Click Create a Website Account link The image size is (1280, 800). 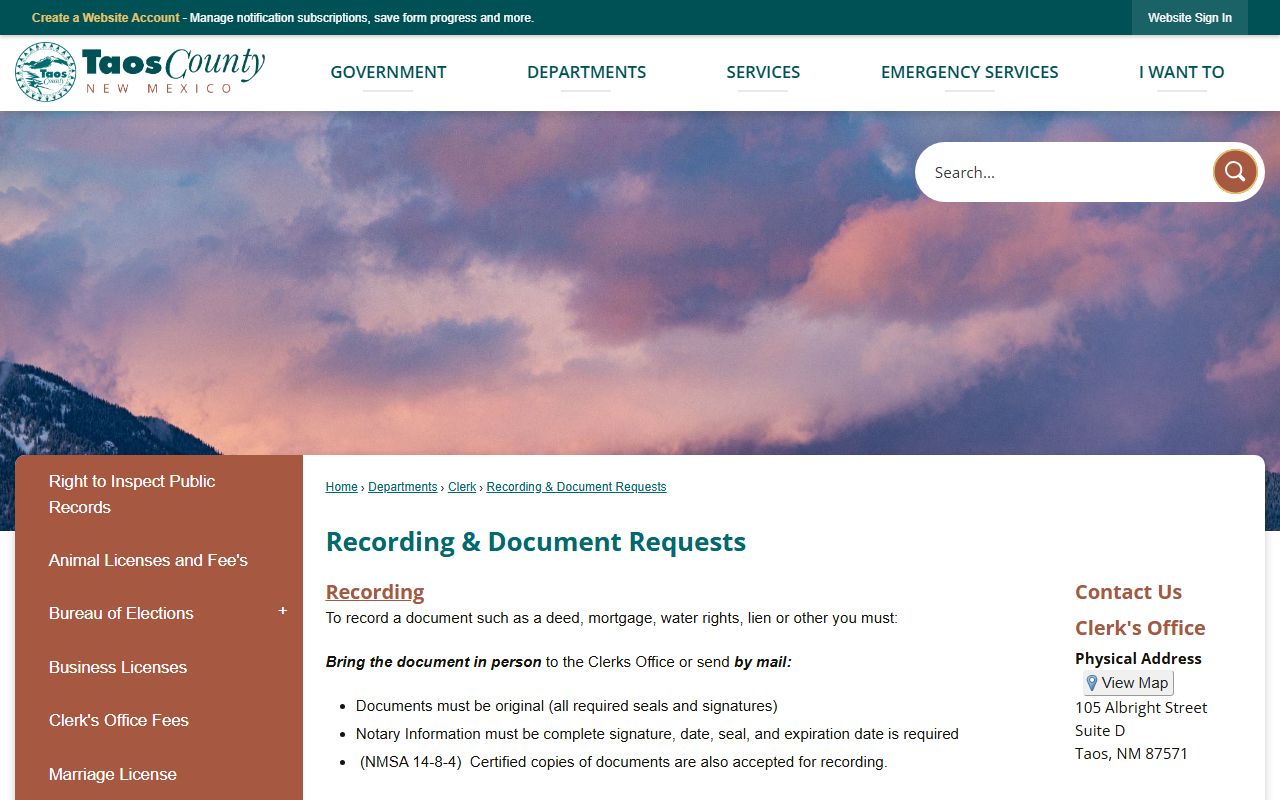point(106,18)
